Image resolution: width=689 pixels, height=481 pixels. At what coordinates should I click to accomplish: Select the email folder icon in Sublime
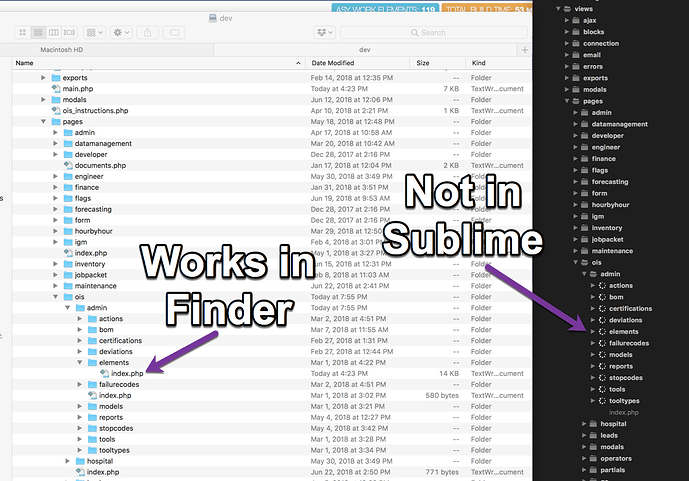[576, 55]
